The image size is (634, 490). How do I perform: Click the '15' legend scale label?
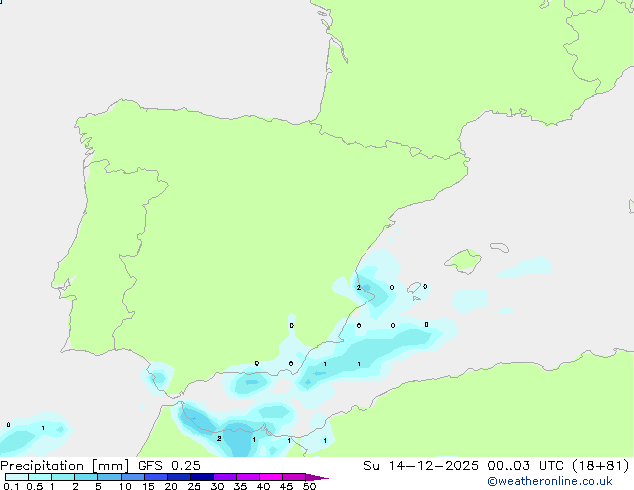(x=148, y=486)
